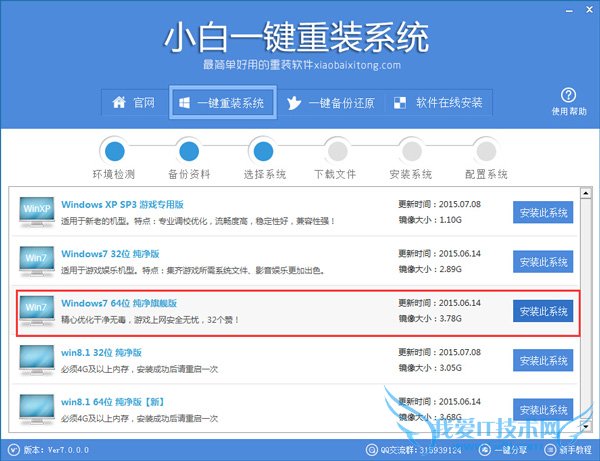Click the 一键分享 share icon

click(485, 450)
